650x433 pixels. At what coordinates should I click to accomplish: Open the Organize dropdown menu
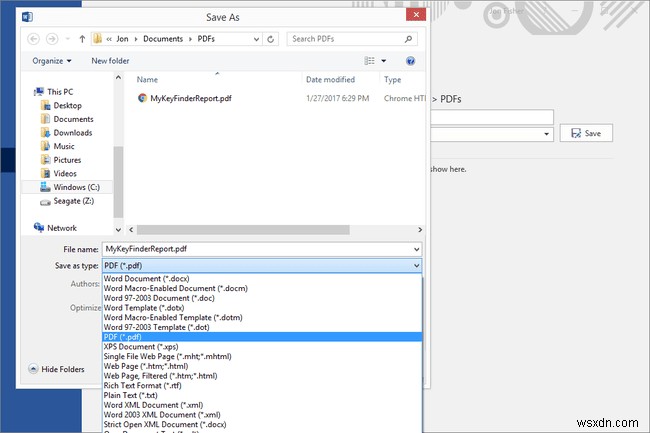(x=52, y=61)
